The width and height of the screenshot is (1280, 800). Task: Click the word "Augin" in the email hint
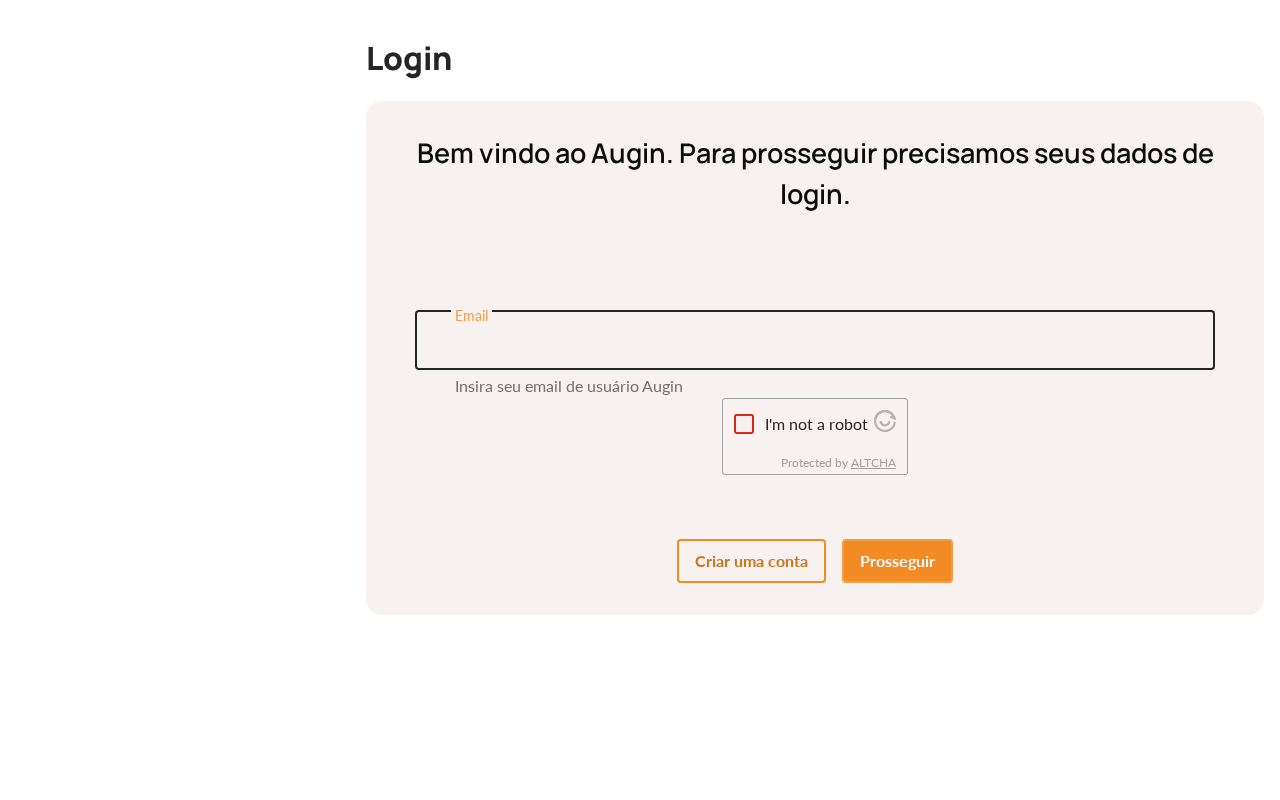pos(662,386)
